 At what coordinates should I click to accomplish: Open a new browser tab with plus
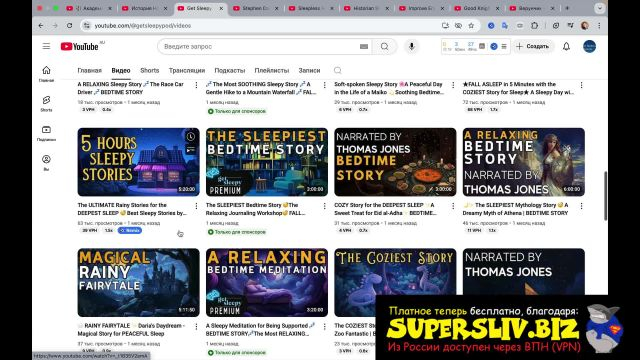567,8
